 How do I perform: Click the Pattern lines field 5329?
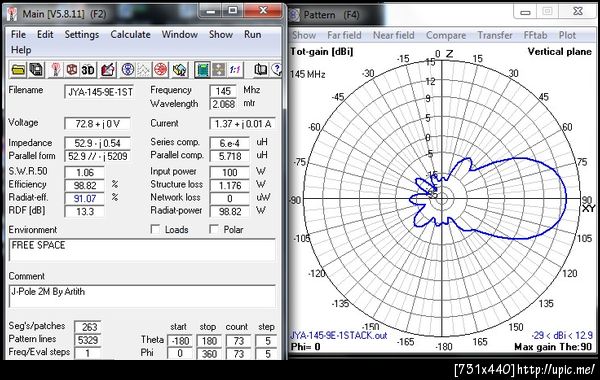click(x=88, y=340)
